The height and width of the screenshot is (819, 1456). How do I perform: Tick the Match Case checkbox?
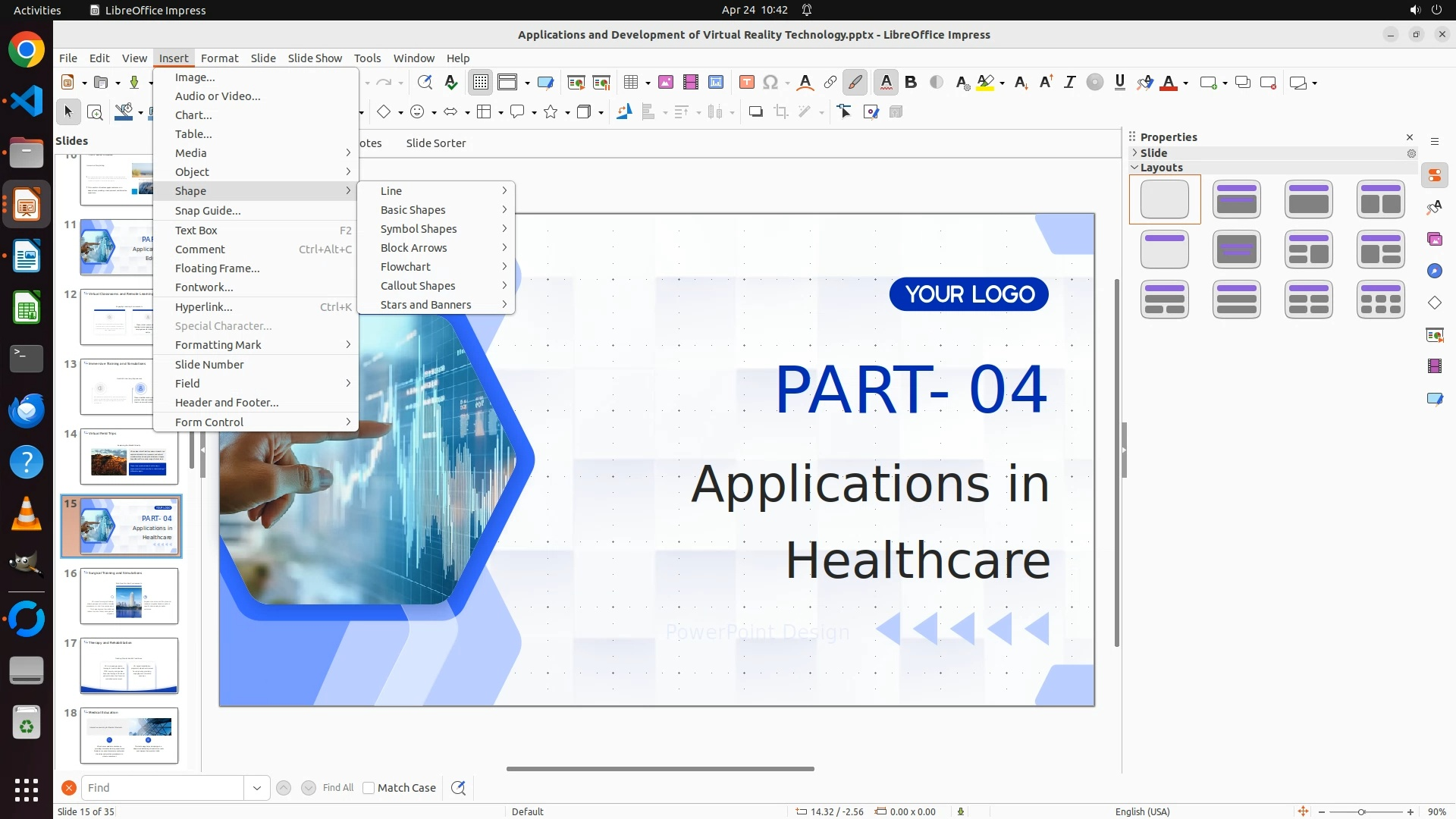369,788
